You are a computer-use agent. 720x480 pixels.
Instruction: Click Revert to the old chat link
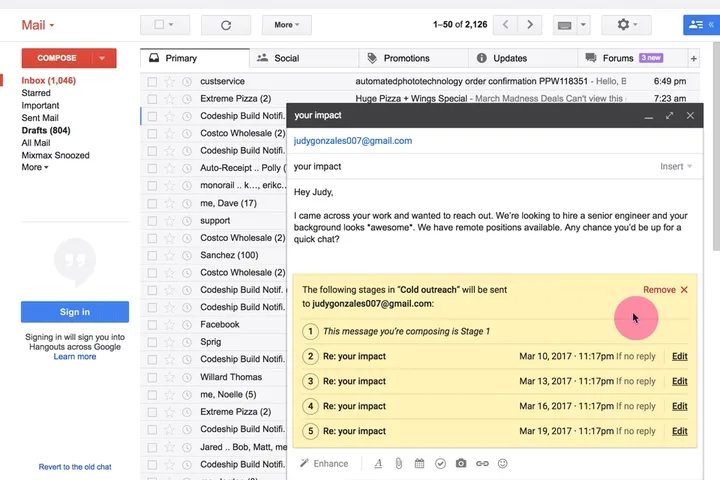coord(75,467)
